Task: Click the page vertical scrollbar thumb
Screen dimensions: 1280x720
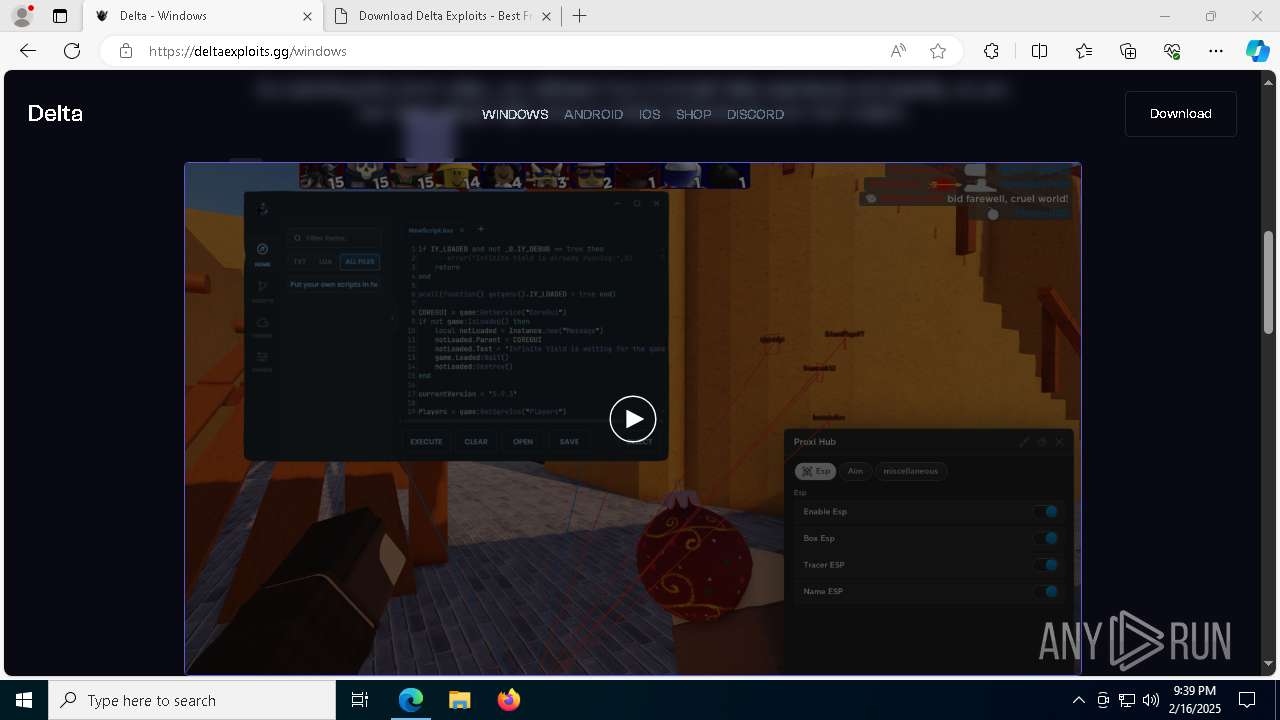Action: pyautogui.click(x=1269, y=282)
